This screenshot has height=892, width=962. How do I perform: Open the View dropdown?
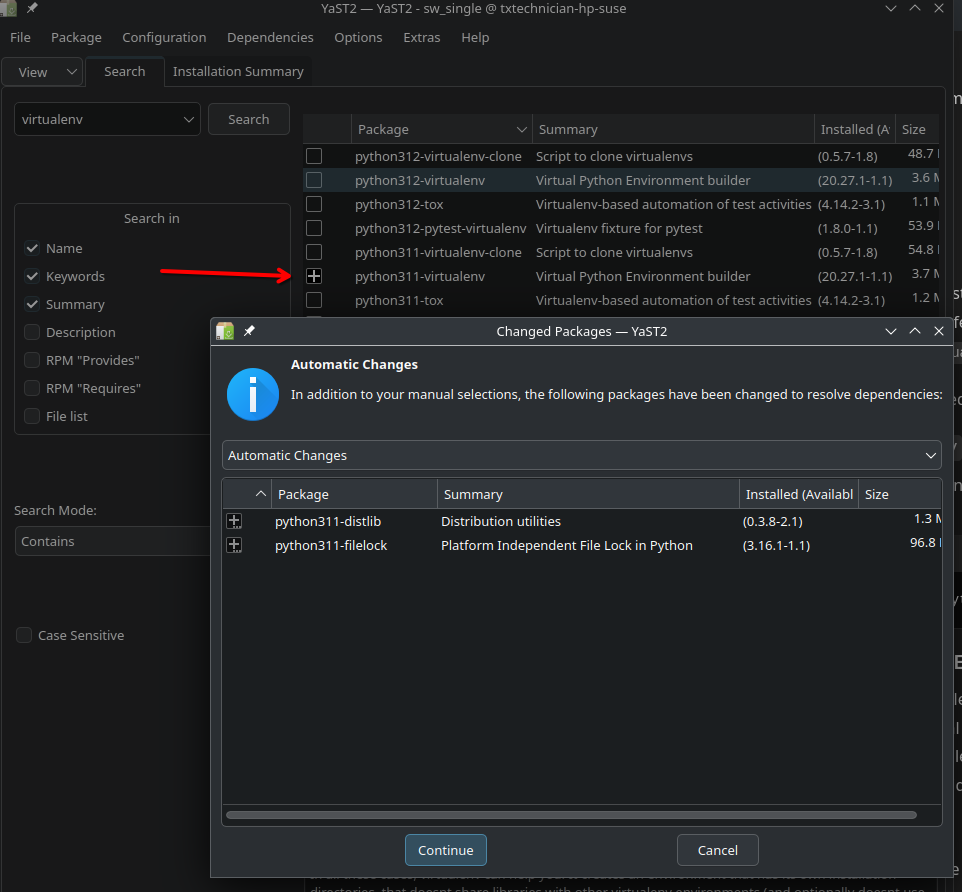click(x=42, y=72)
